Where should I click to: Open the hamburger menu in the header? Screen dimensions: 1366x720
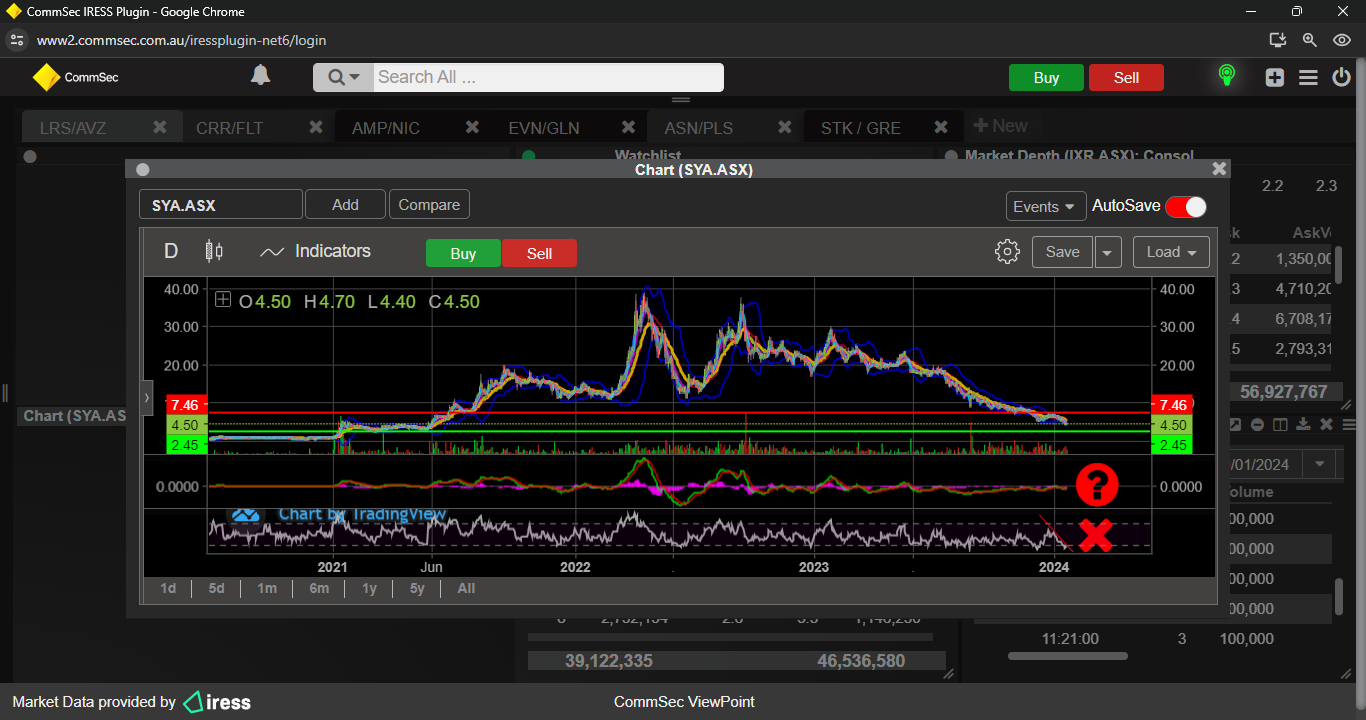click(1308, 77)
